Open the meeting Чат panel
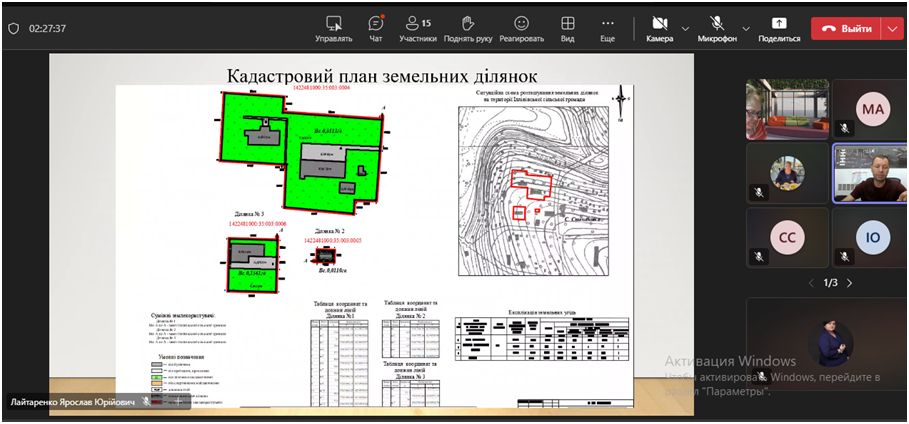 pyautogui.click(x=376, y=28)
